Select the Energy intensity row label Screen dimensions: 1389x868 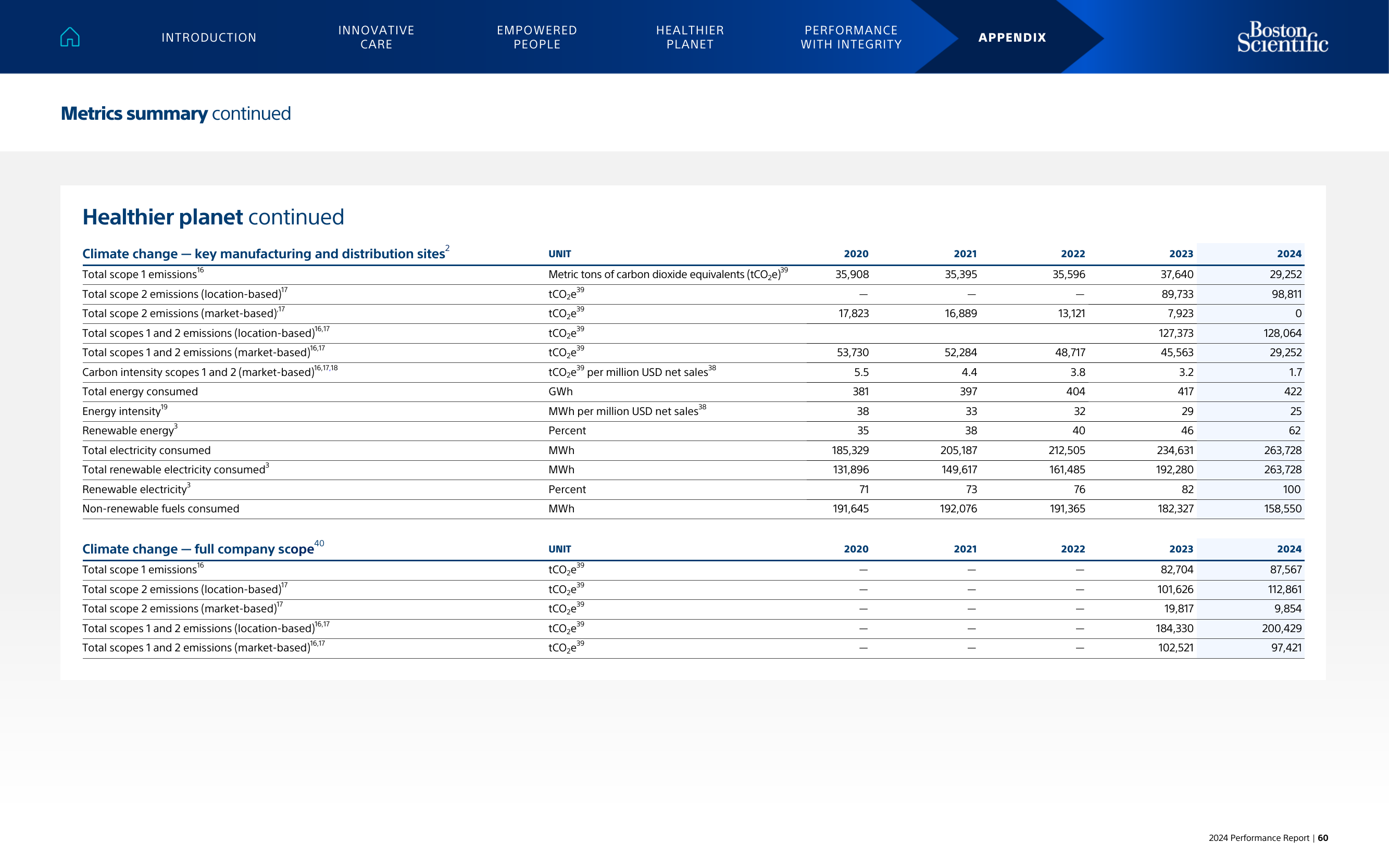pos(125,411)
